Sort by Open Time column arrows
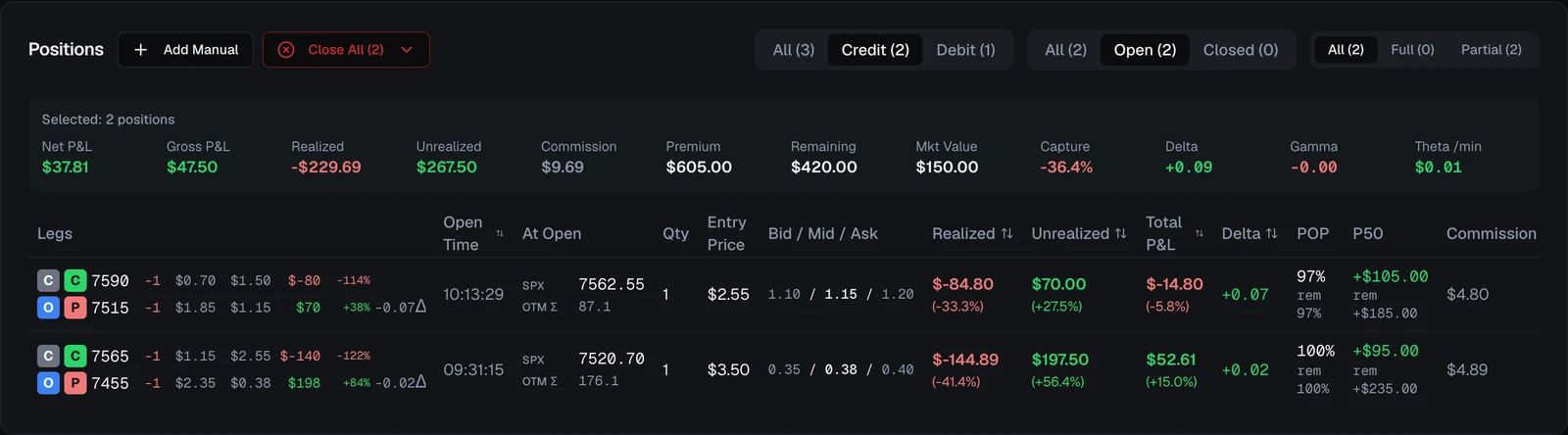The image size is (1568, 435). point(500,234)
